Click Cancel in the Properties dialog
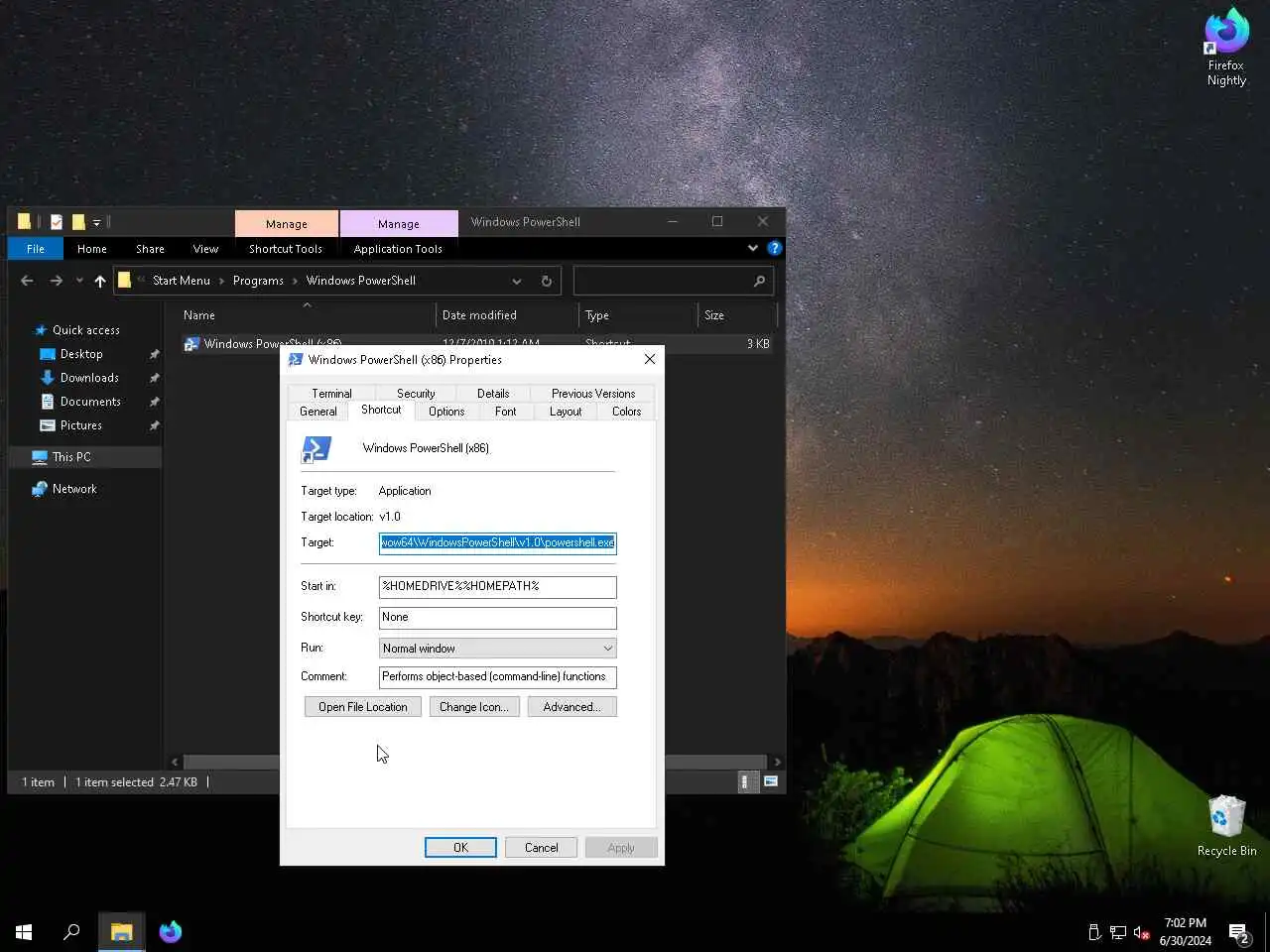The image size is (1270, 952). point(541,847)
